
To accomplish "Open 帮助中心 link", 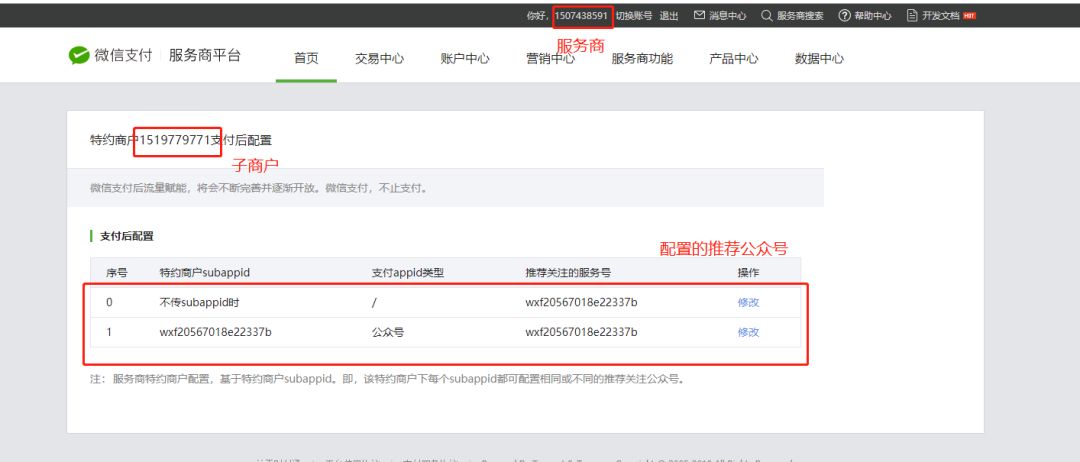I will tap(873, 16).
